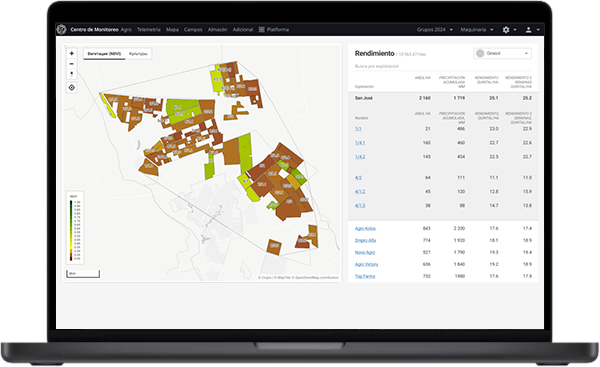Click the Busca por explotación search field

pos(443,66)
